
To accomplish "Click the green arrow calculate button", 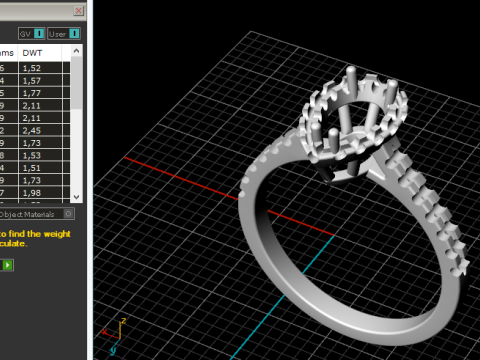I will click(7, 265).
